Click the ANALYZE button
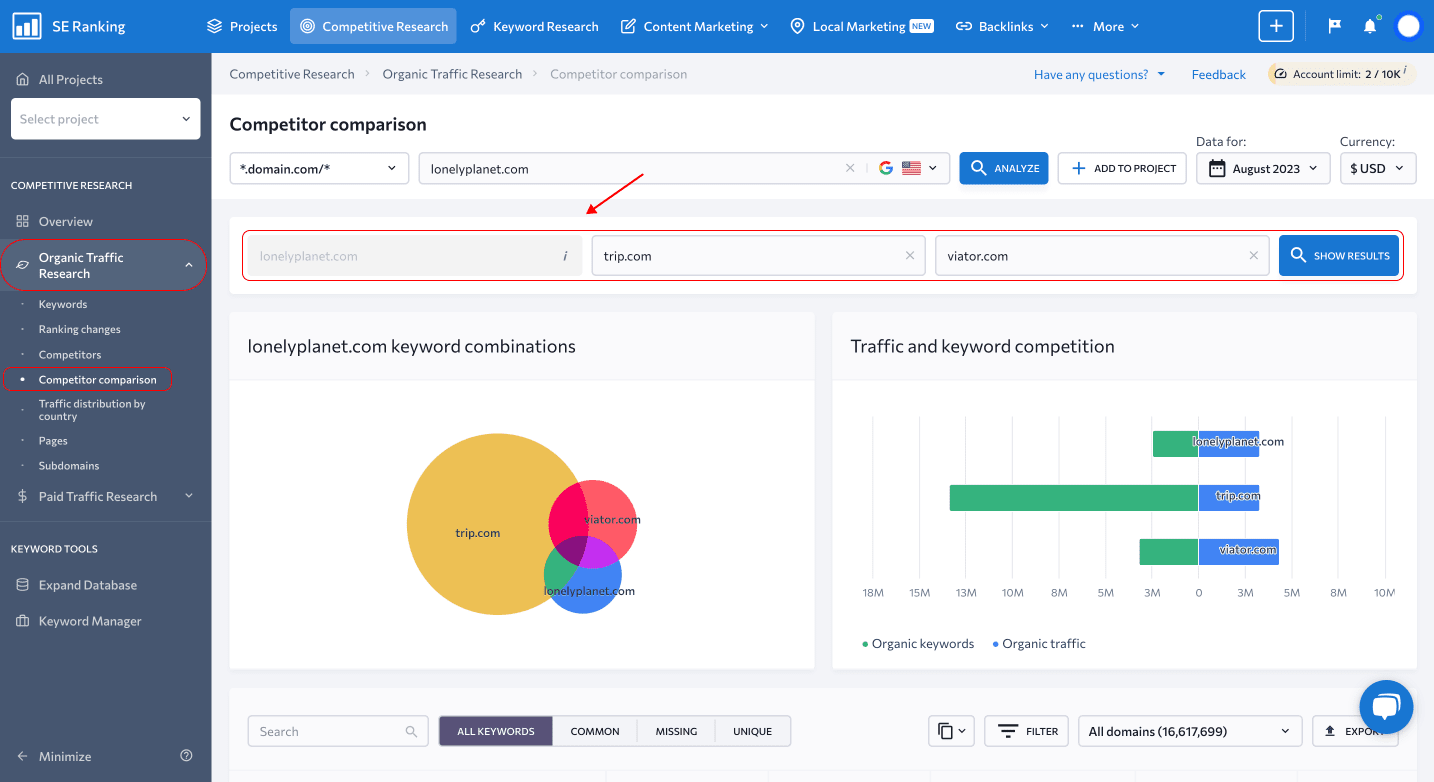 1004,168
